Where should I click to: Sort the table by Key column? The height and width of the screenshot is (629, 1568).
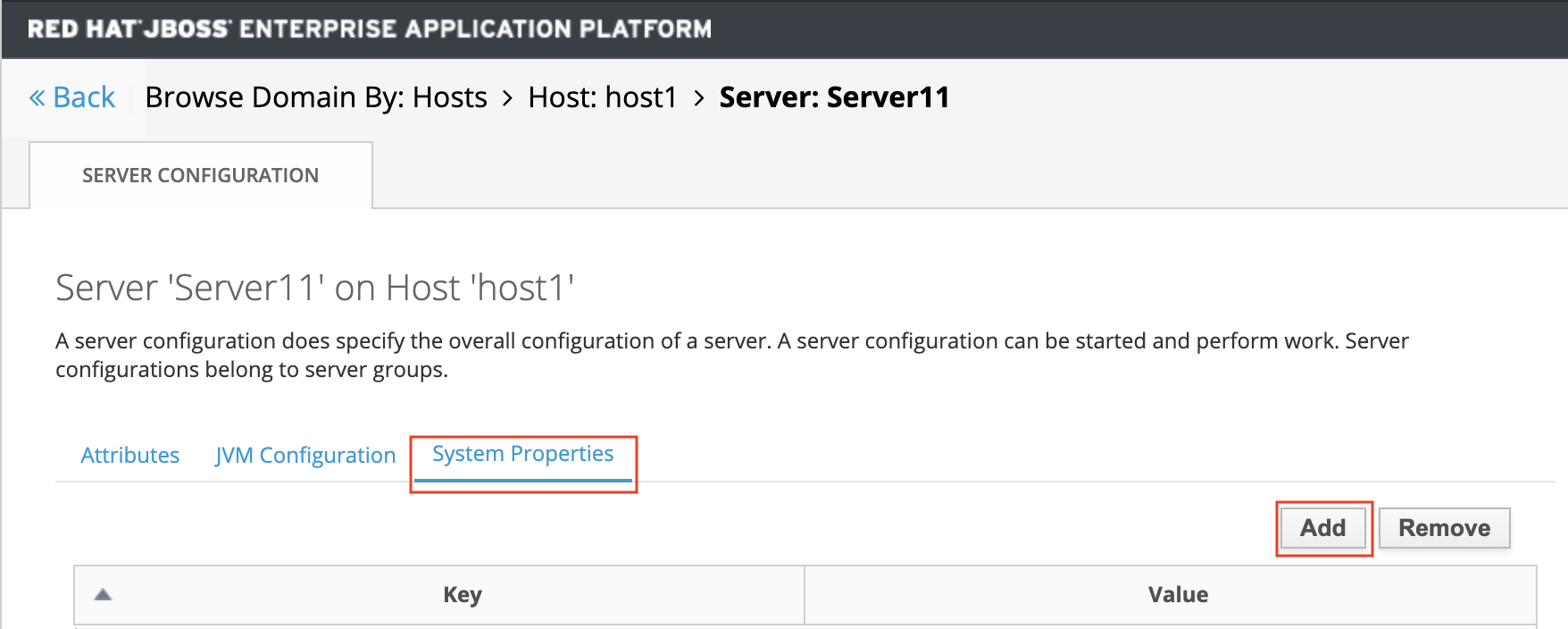point(462,595)
